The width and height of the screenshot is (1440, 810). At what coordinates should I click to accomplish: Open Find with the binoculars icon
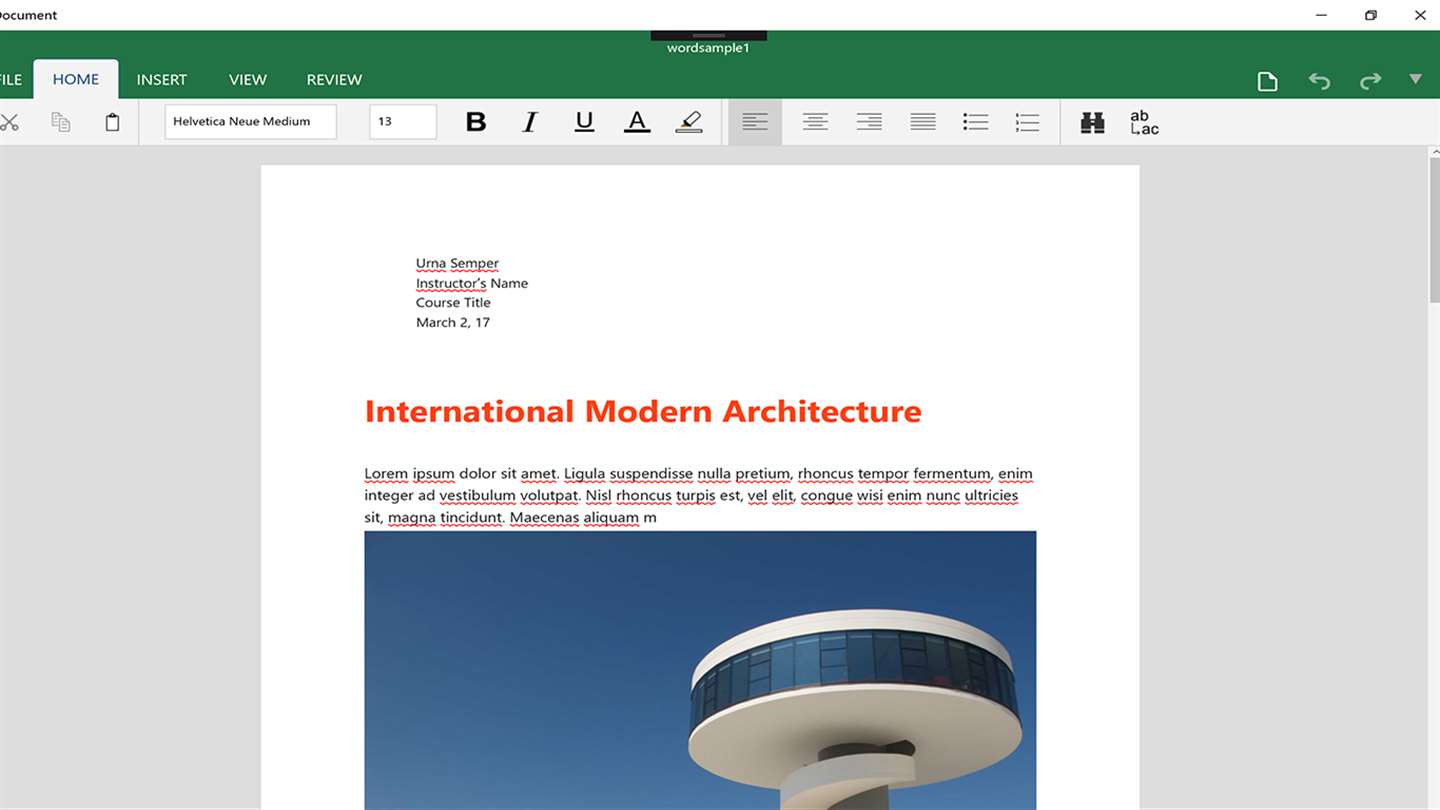pos(1093,122)
